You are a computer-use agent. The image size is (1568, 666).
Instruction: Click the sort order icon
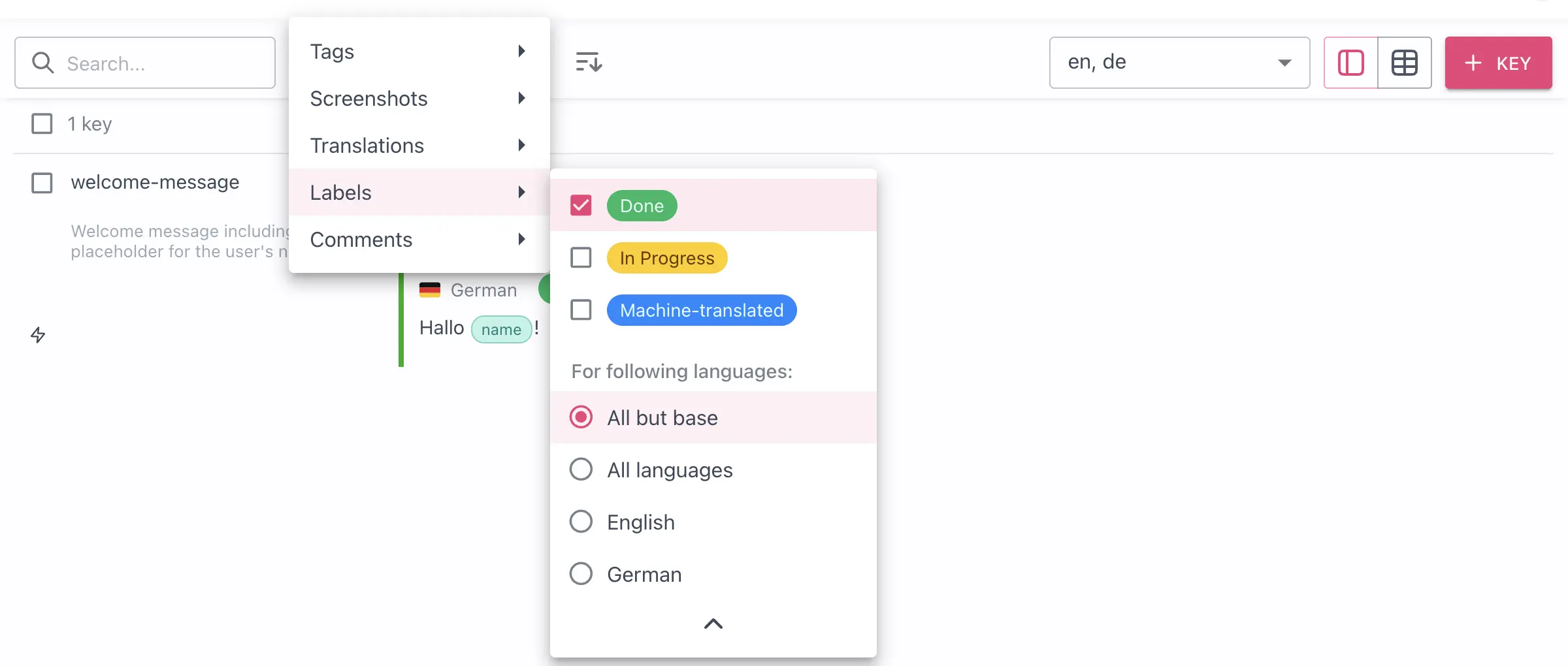coord(588,63)
